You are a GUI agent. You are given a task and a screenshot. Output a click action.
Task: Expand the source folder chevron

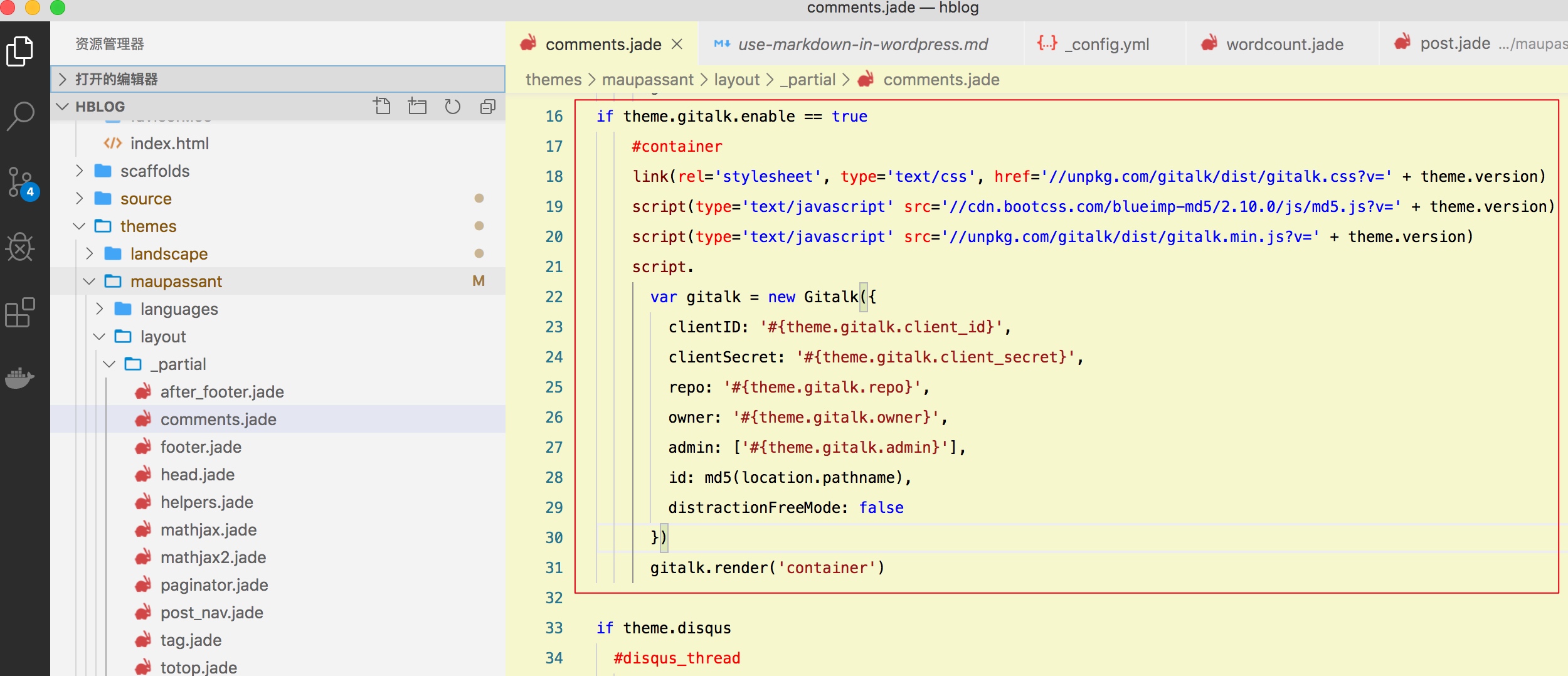tap(79, 198)
